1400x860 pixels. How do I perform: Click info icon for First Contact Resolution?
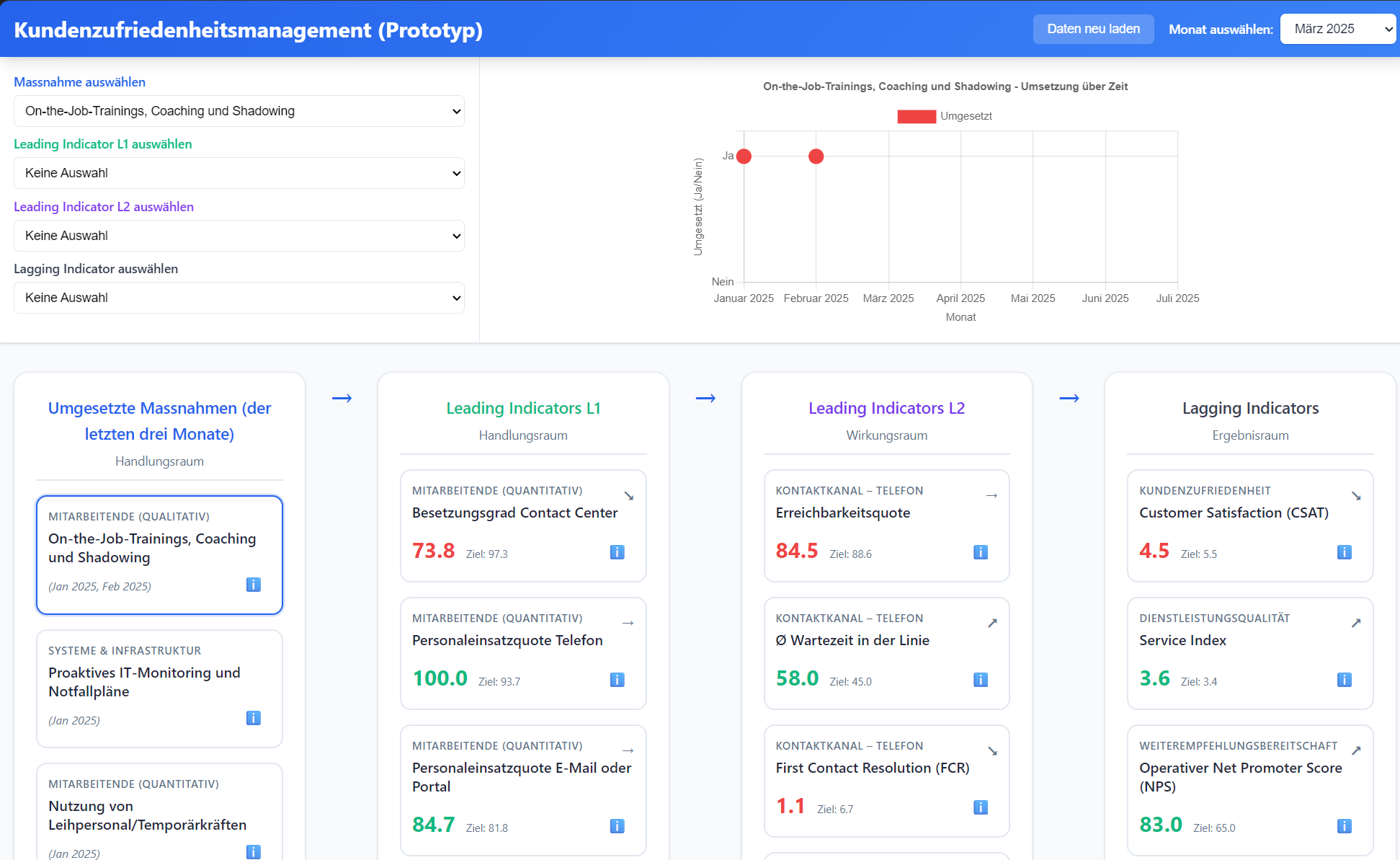(980, 807)
